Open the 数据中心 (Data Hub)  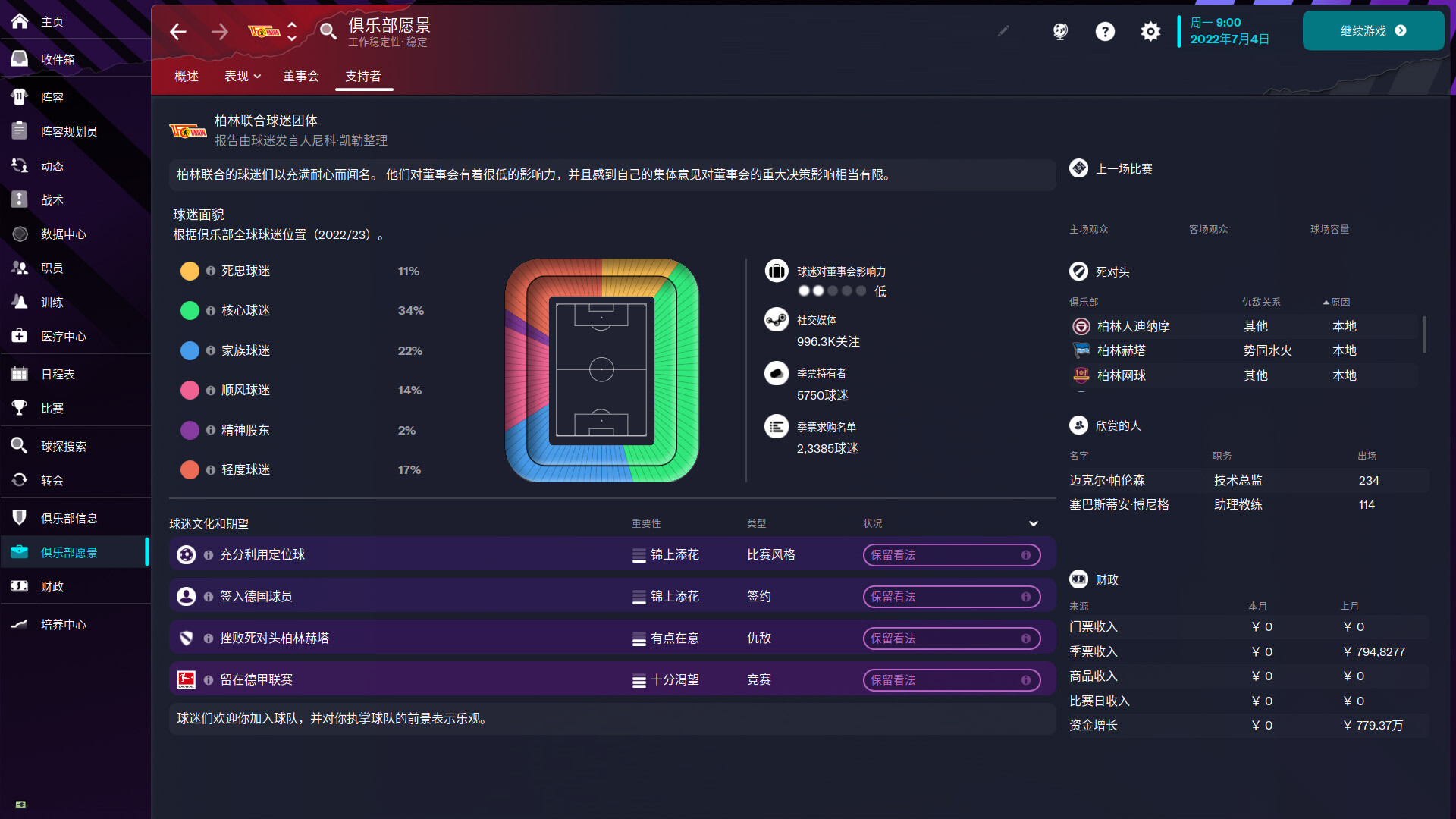[64, 234]
